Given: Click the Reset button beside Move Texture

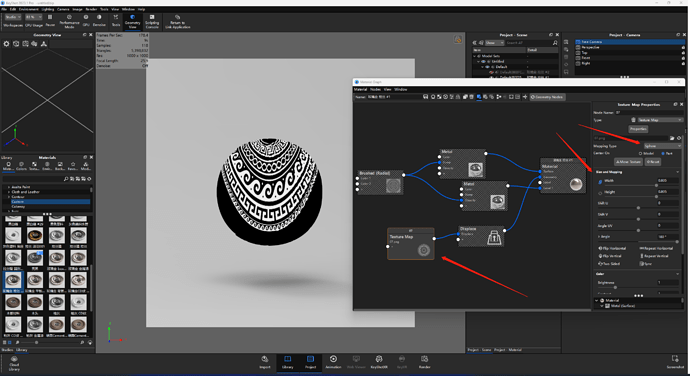Looking at the screenshot, I should (653, 162).
